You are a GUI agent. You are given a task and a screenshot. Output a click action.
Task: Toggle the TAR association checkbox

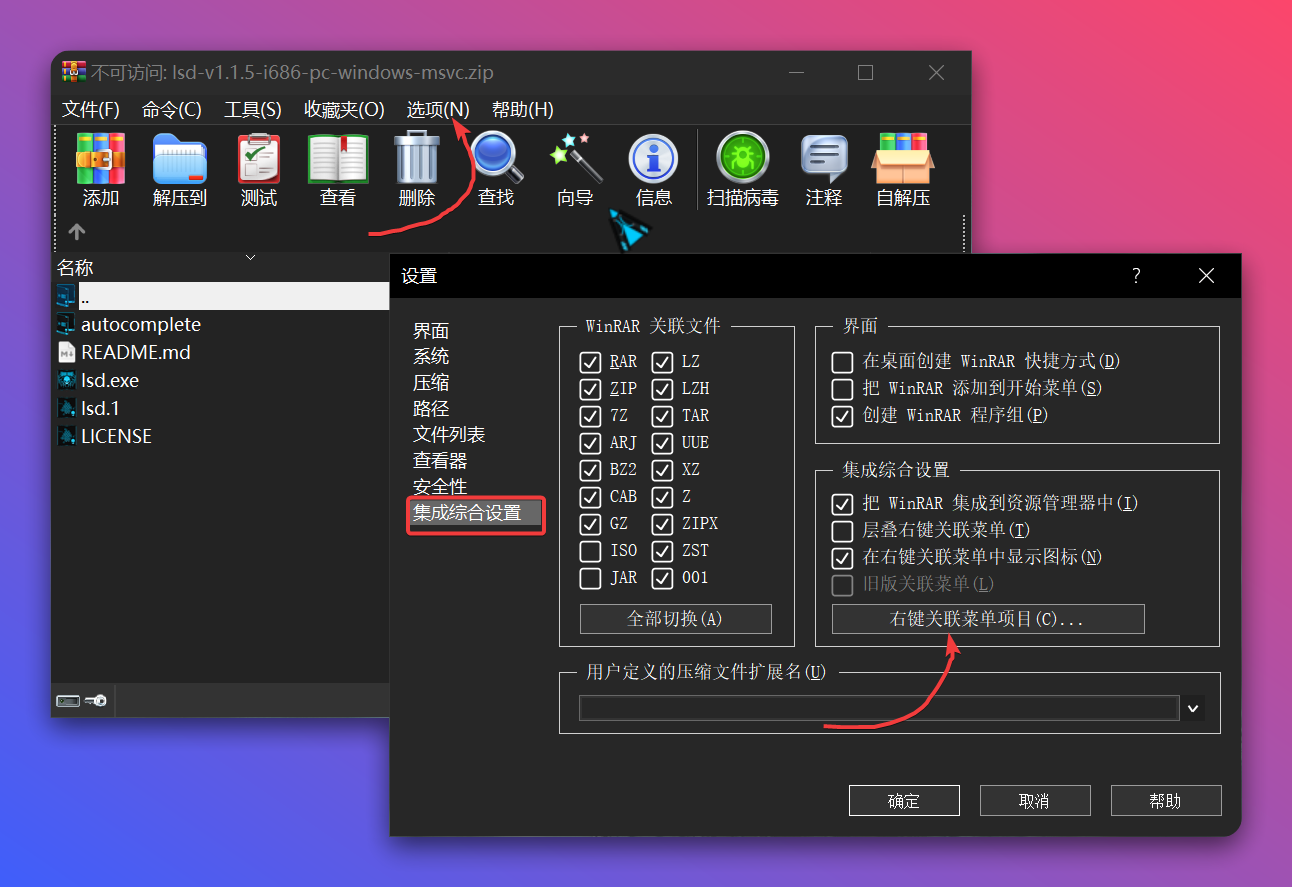662,415
